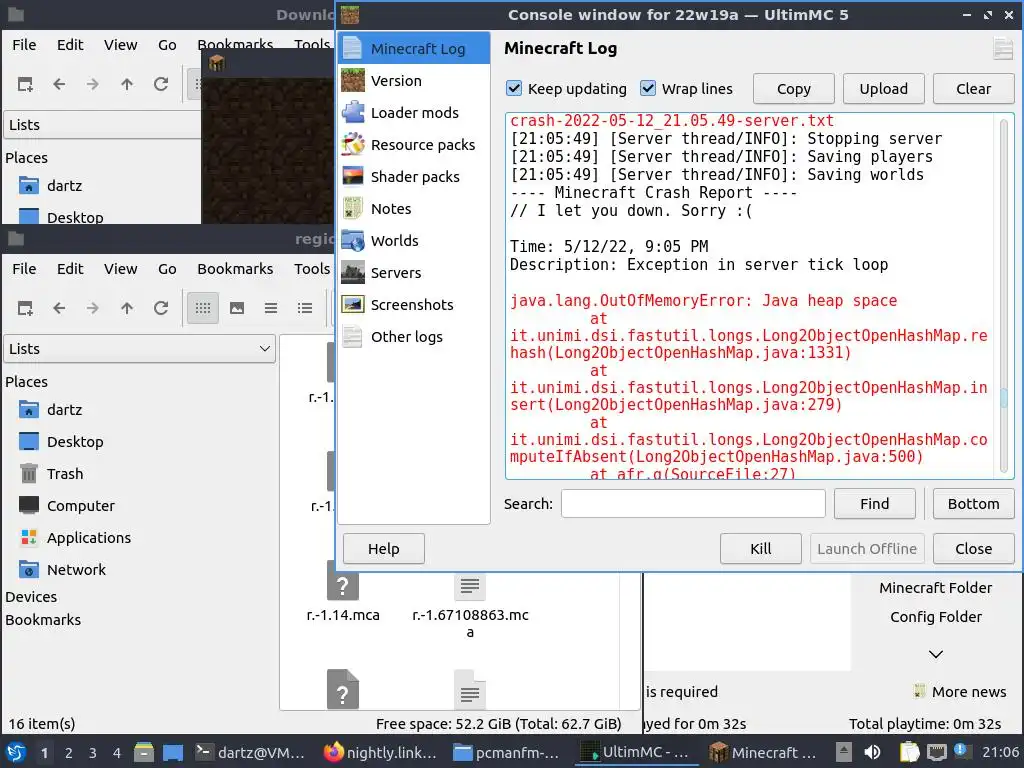Viewport: 1024px width, 768px height.
Task: Open Edit menu in the region file manager
Action: [x=70, y=268]
